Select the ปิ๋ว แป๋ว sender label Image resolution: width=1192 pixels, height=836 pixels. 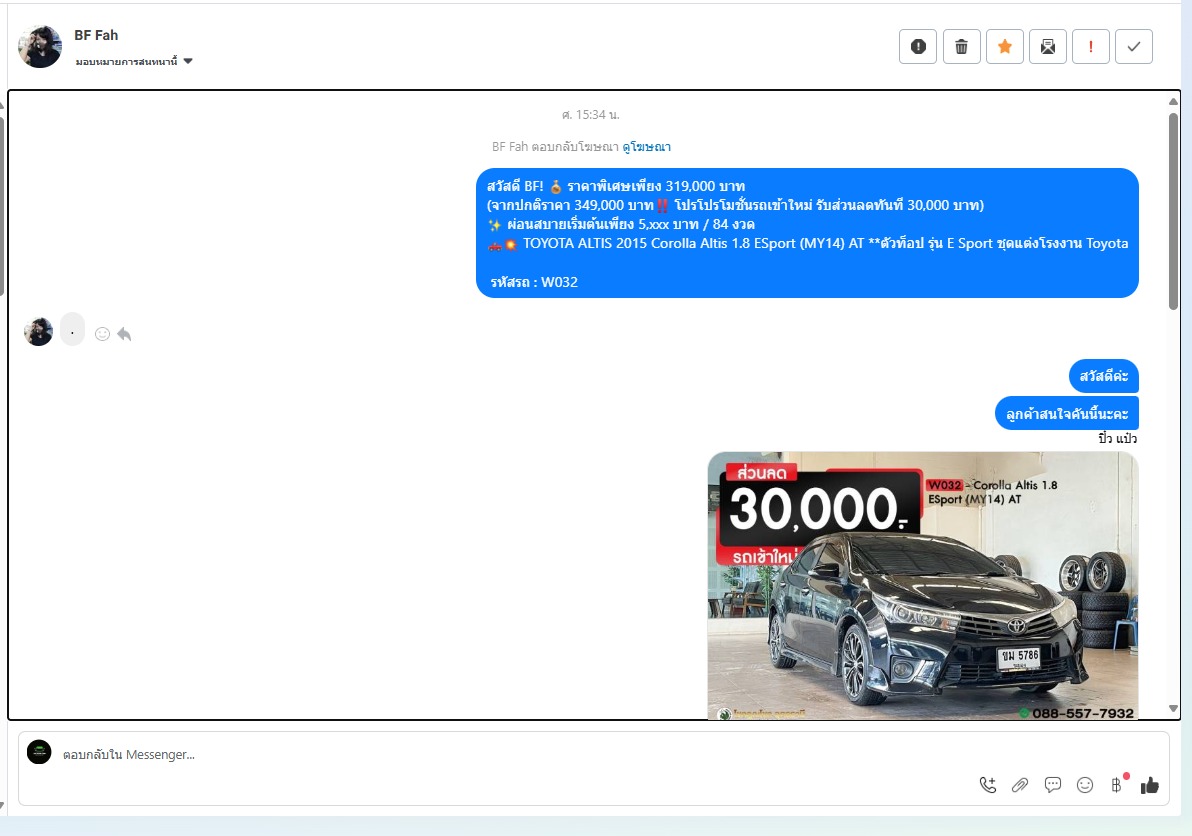point(1118,439)
